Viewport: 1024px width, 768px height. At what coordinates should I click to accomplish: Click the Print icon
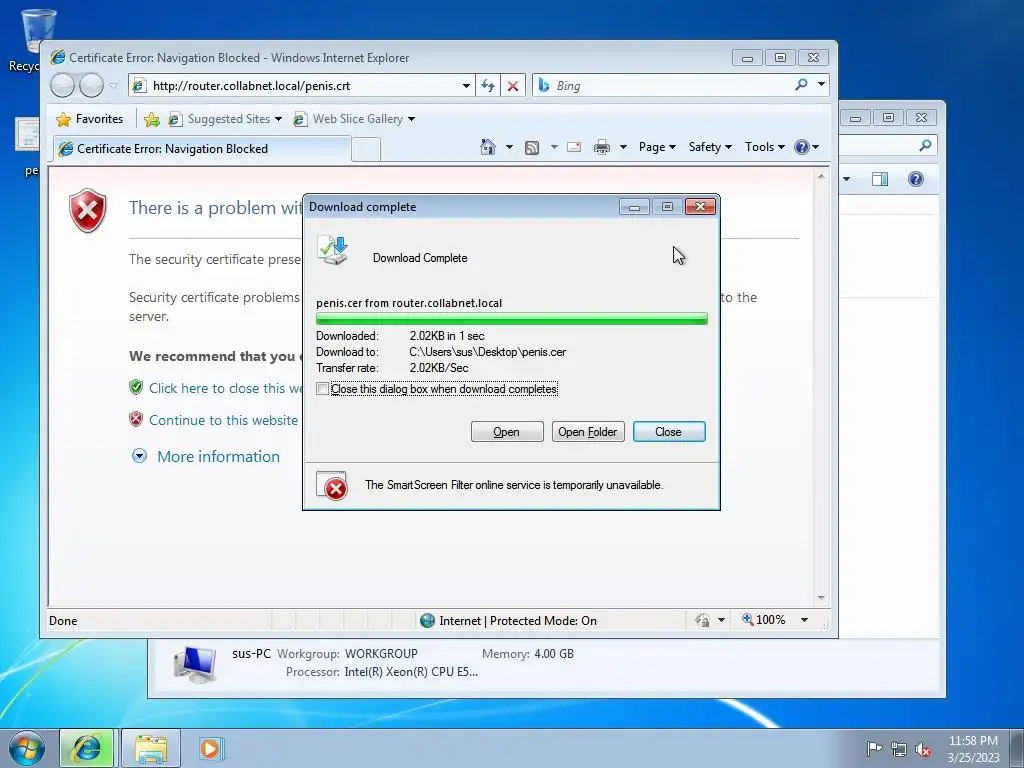[601, 148]
